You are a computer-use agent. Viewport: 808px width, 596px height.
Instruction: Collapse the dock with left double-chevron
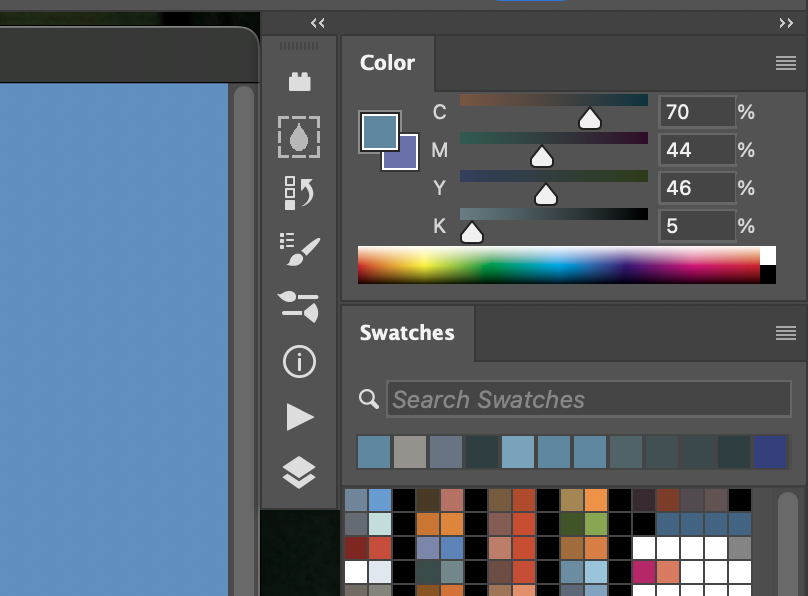click(x=318, y=22)
